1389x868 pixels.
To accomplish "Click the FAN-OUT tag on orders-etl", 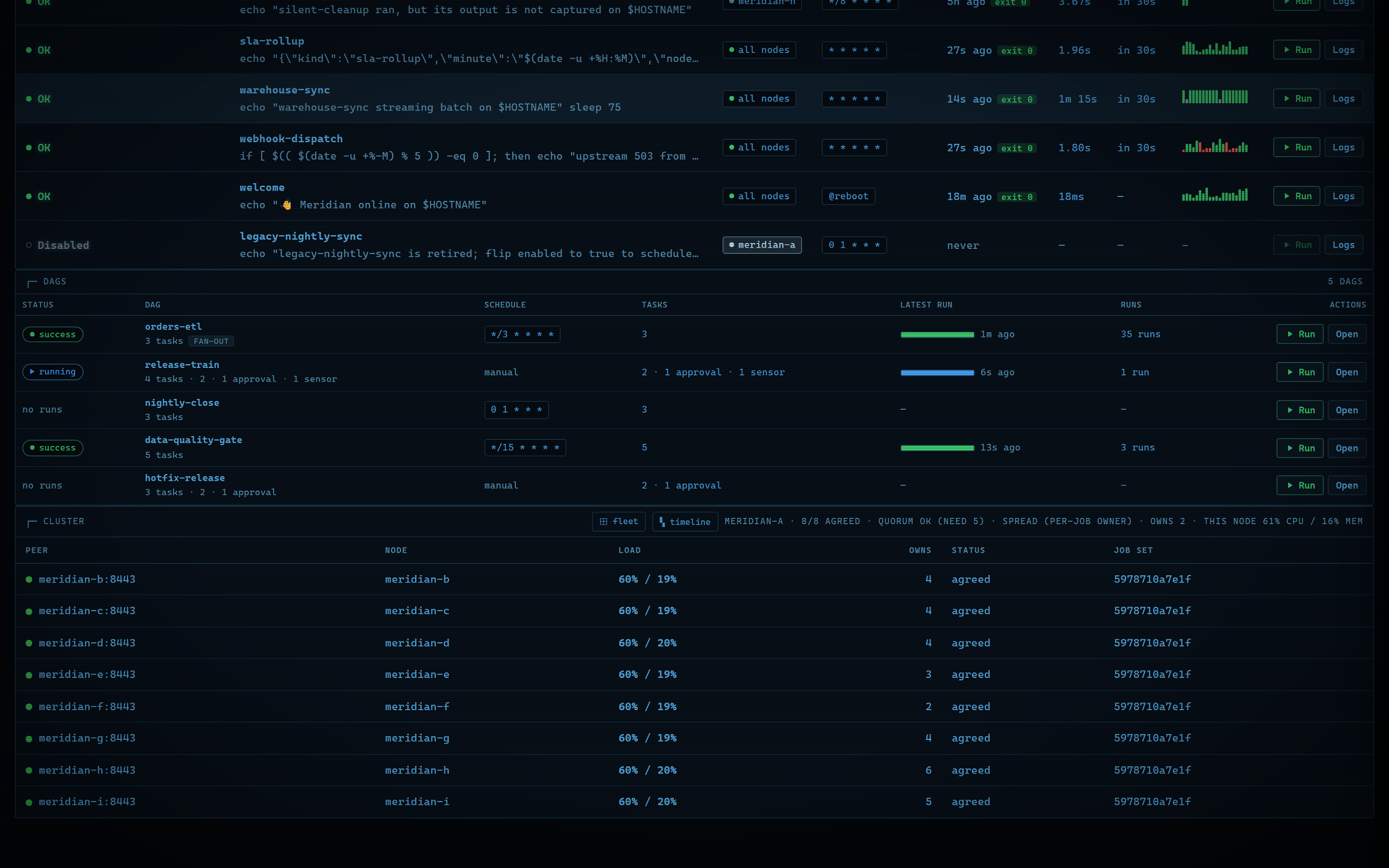I will 211,341.
